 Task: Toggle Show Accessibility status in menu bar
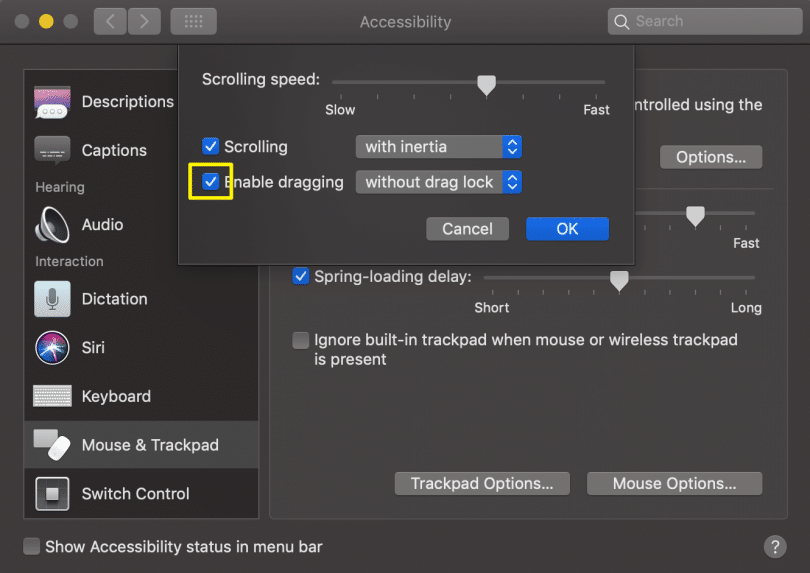(x=32, y=546)
